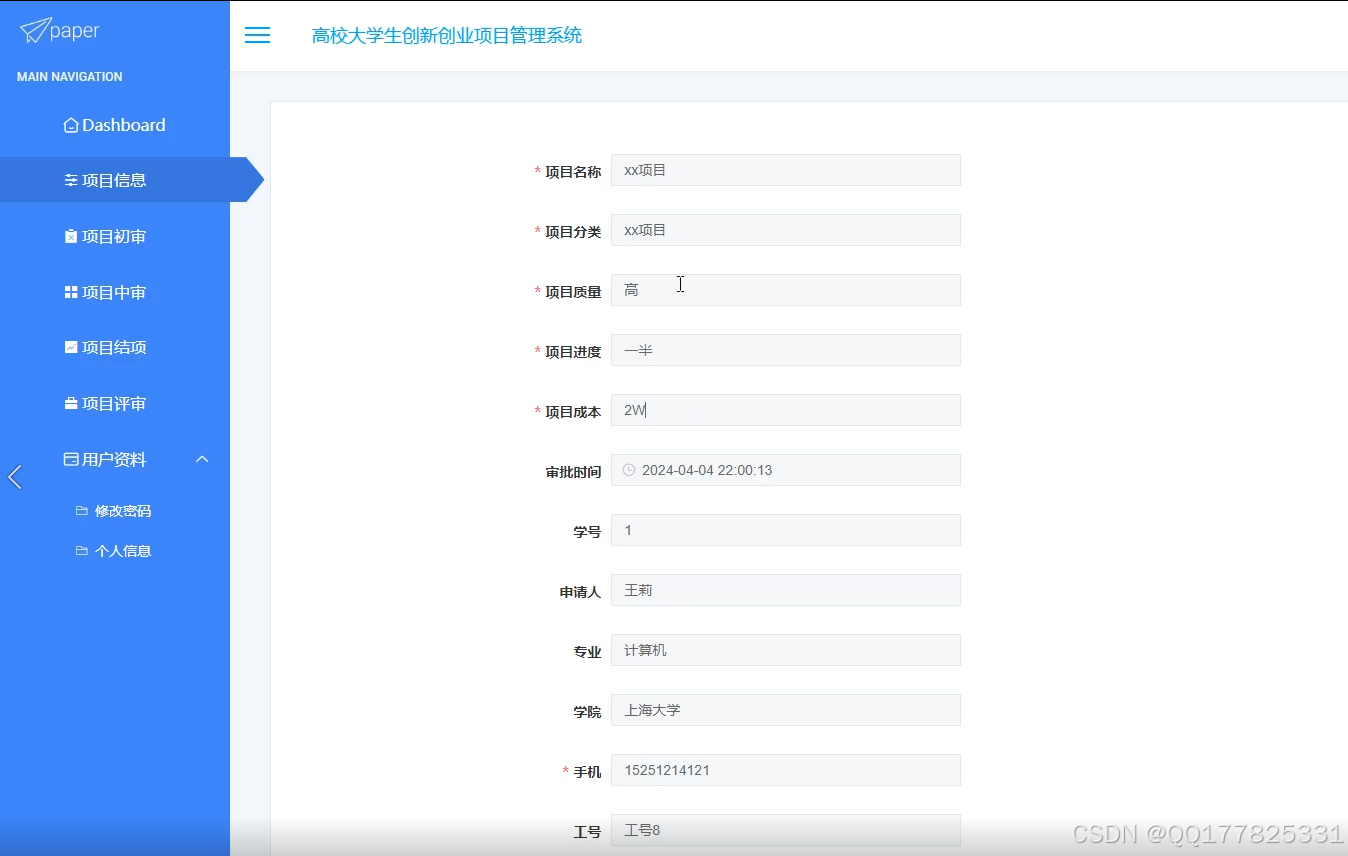
Task: Click the paper plane logo icon
Action: [x=35, y=30]
